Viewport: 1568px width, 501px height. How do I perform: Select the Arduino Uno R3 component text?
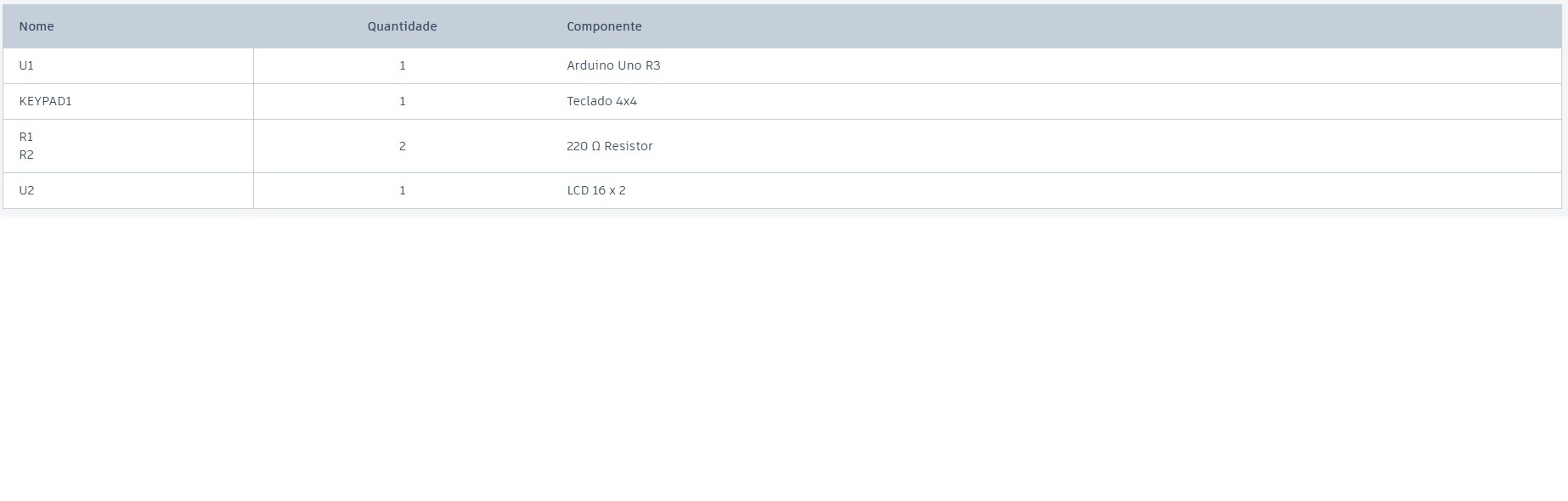tap(613, 65)
